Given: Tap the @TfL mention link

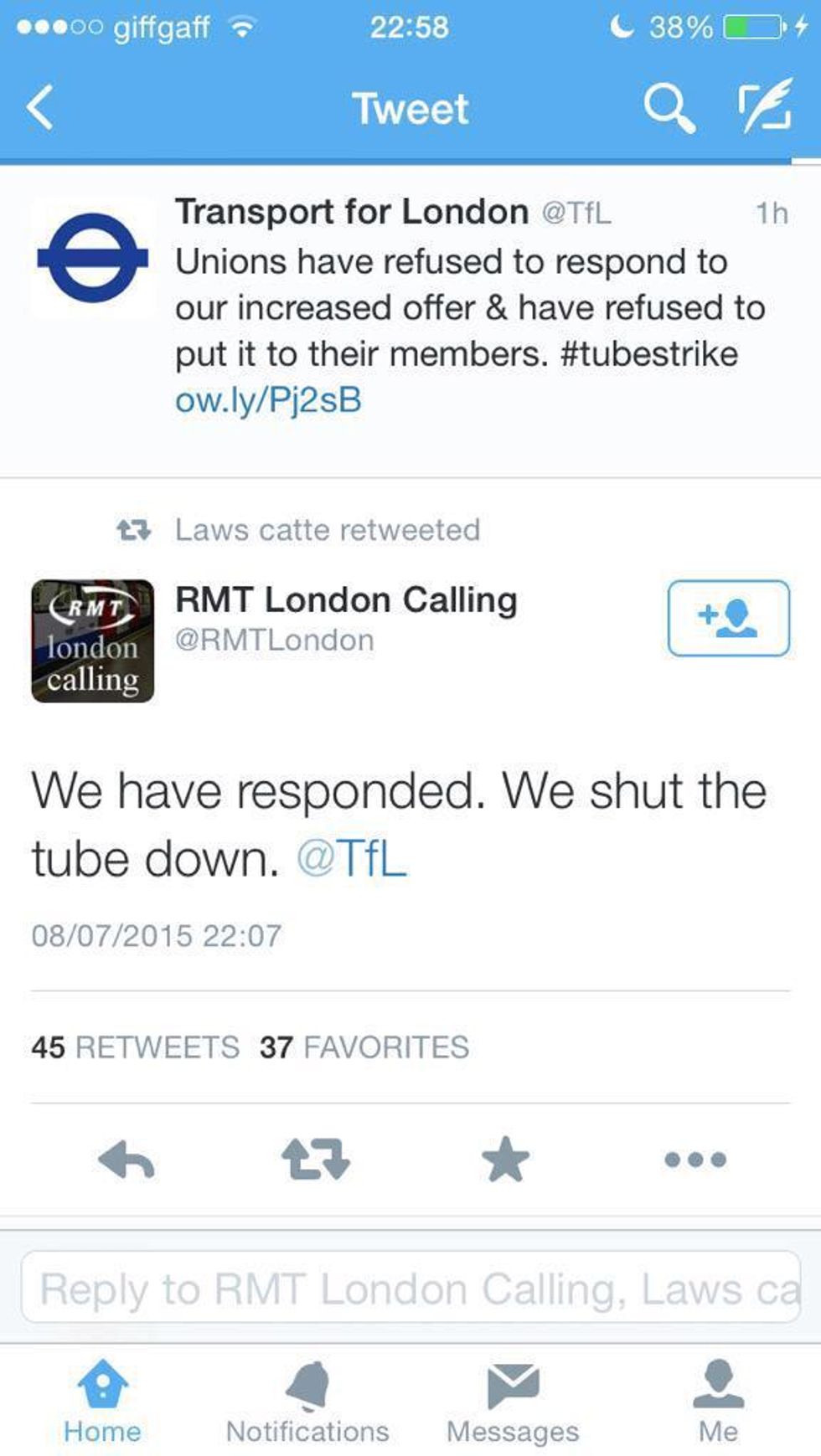Looking at the screenshot, I should (x=352, y=859).
